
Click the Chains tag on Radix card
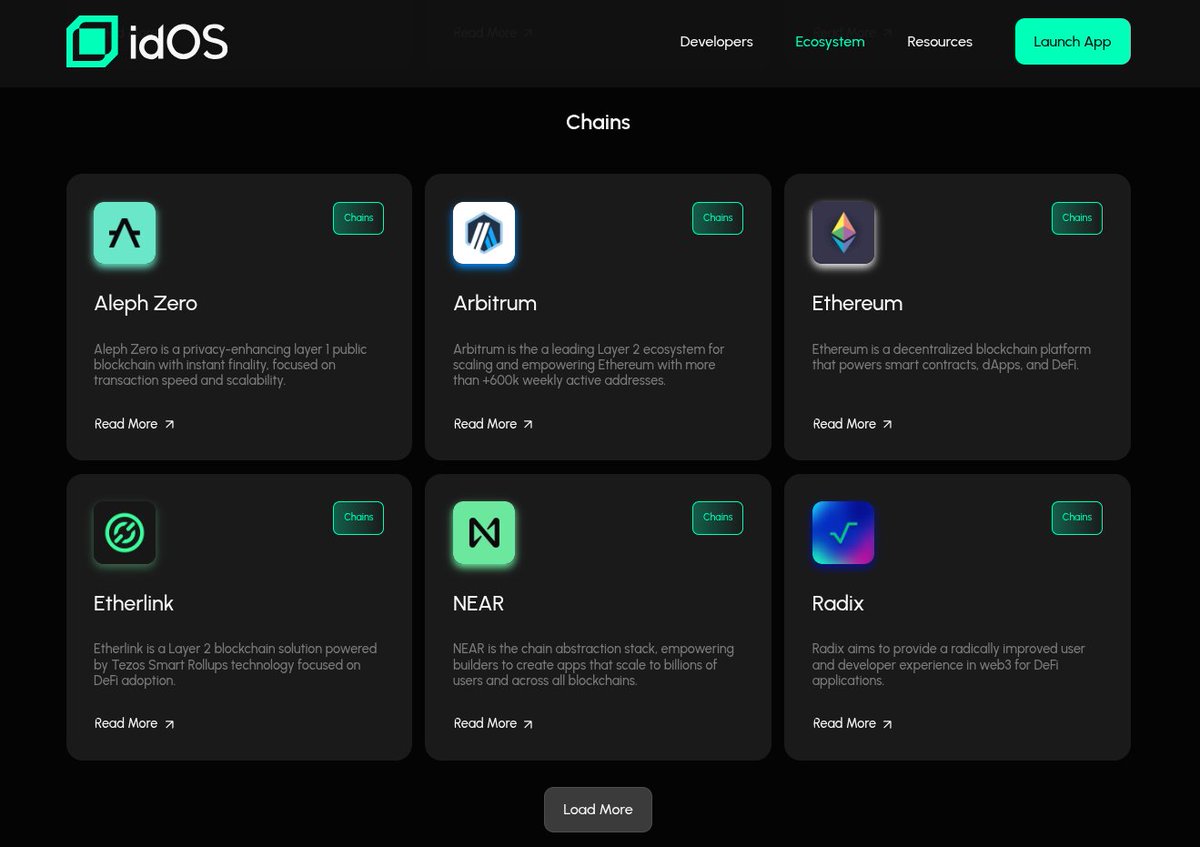tap(1077, 518)
